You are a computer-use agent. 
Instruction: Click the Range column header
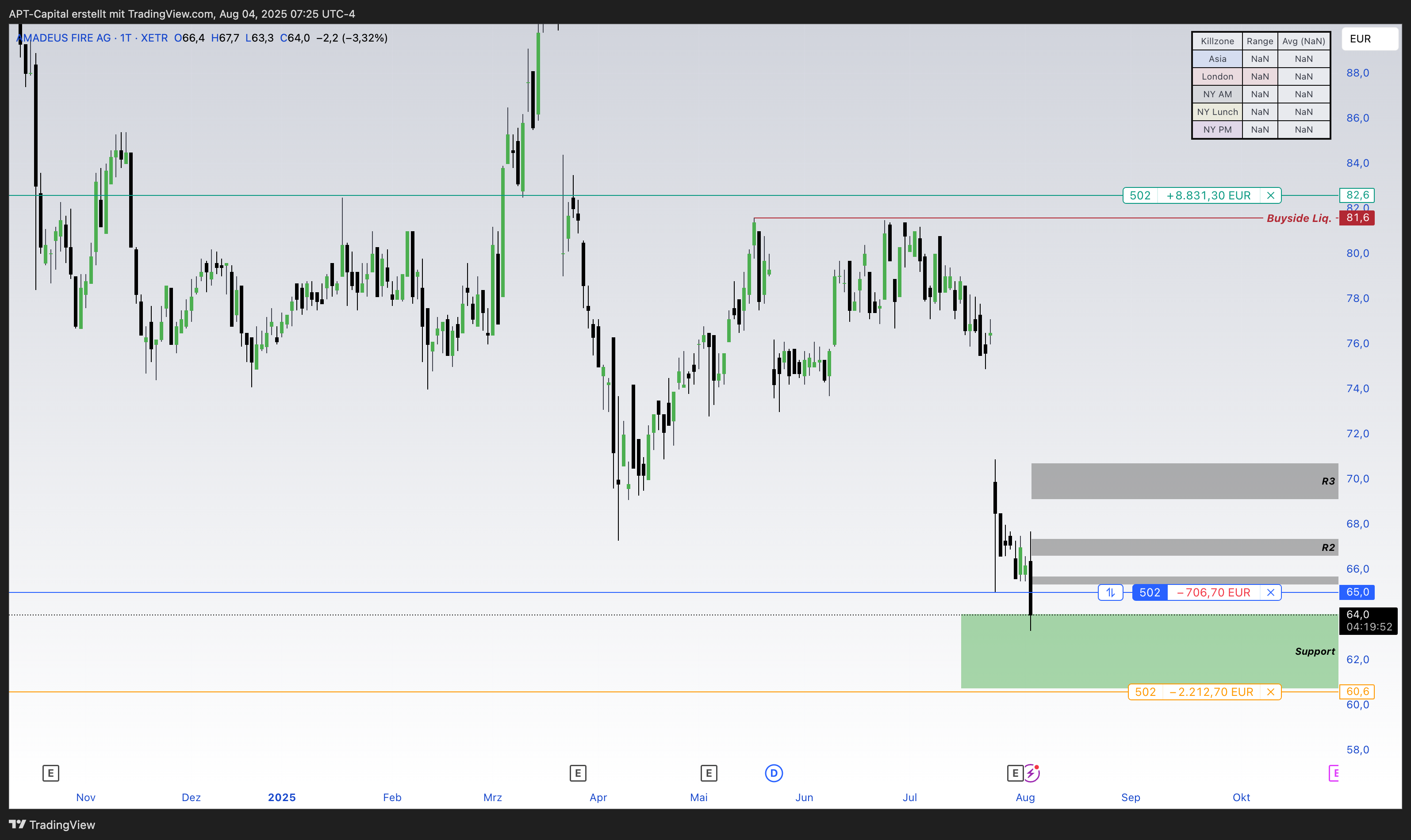1260,41
